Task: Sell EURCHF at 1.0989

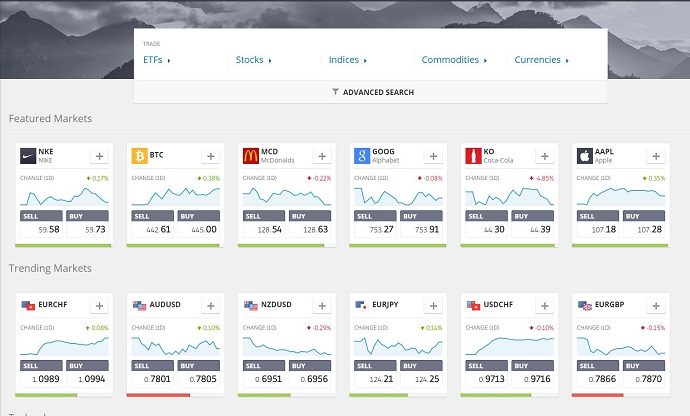Action: pos(41,374)
